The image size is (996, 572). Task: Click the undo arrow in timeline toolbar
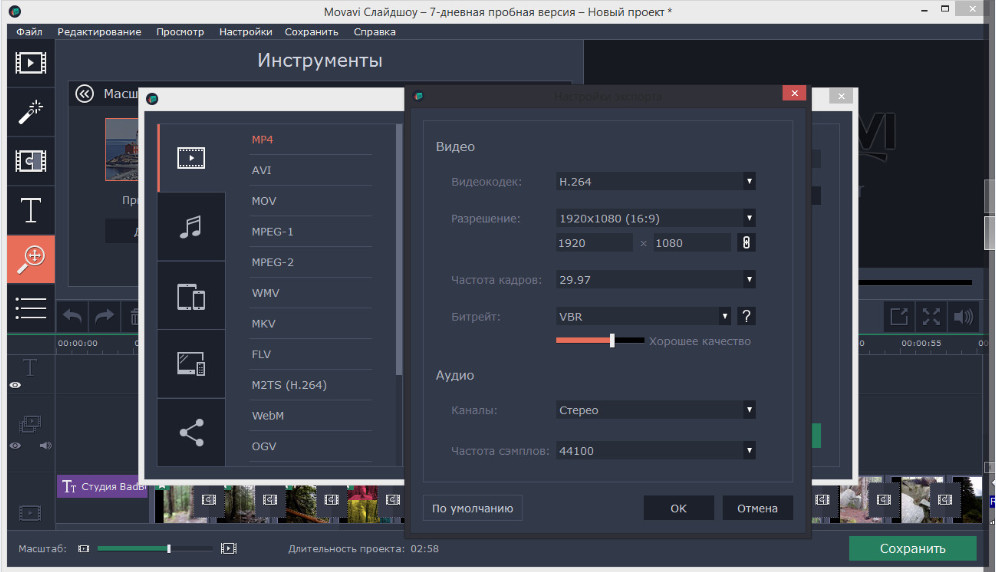pos(72,316)
